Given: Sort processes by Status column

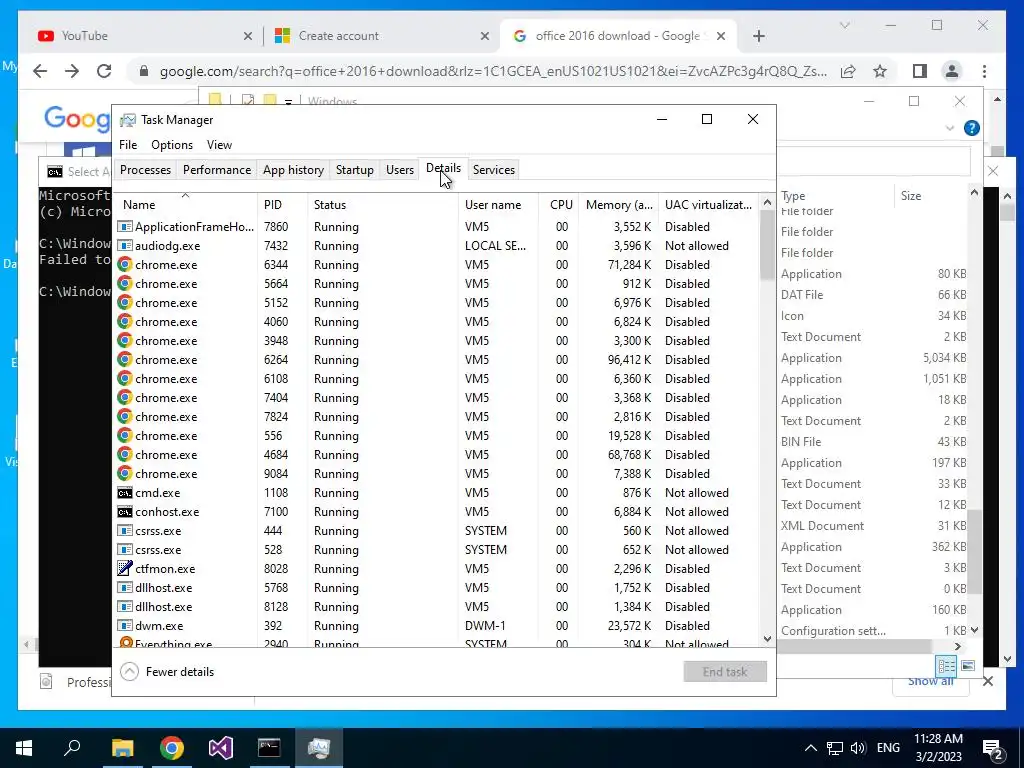Looking at the screenshot, I should 383,204.
